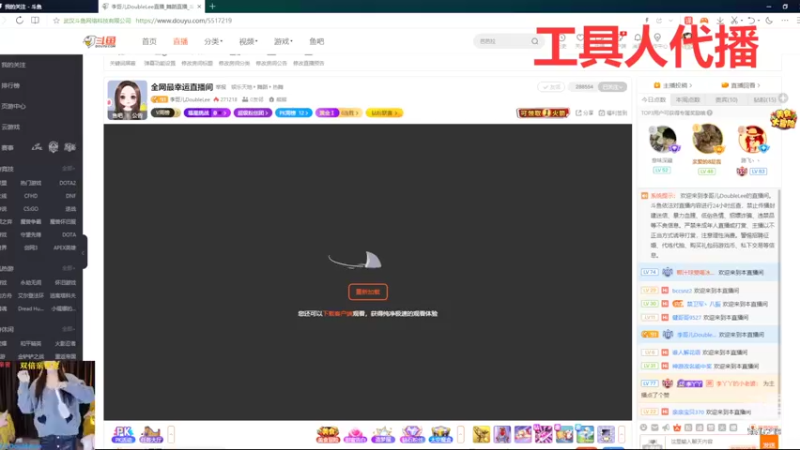Go to 首页 home tab
This screenshot has width=800, height=450.
[x=149, y=41]
